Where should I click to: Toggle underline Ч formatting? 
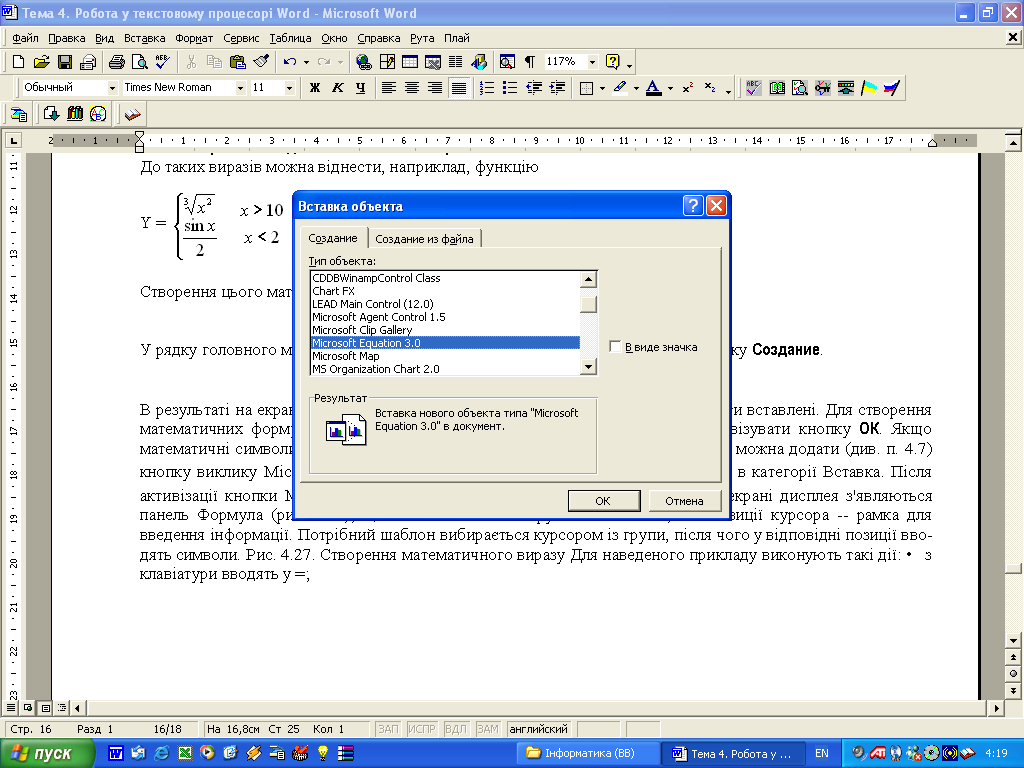coord(360,88)
